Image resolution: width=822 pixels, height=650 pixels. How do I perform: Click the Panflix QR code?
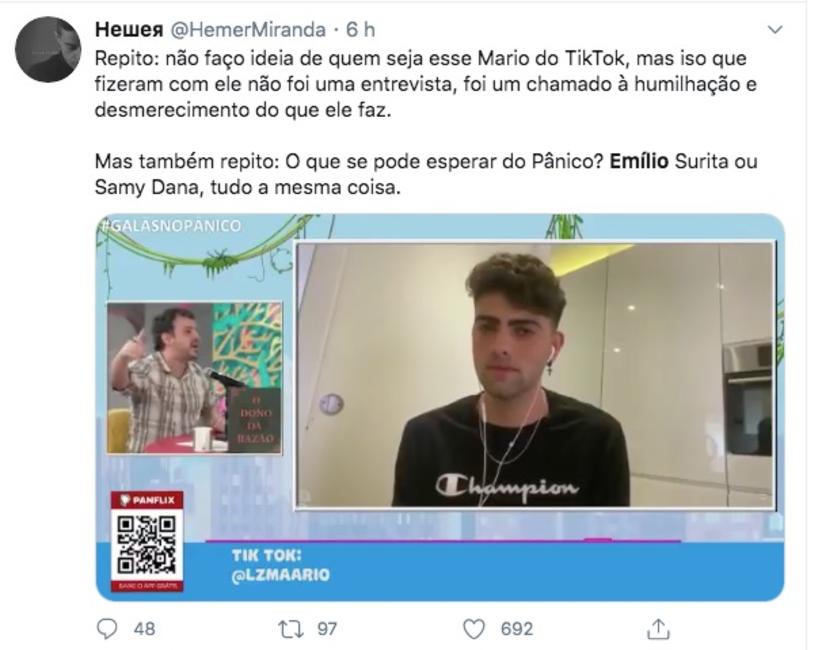pyautogui.click(x=147, y=545)
